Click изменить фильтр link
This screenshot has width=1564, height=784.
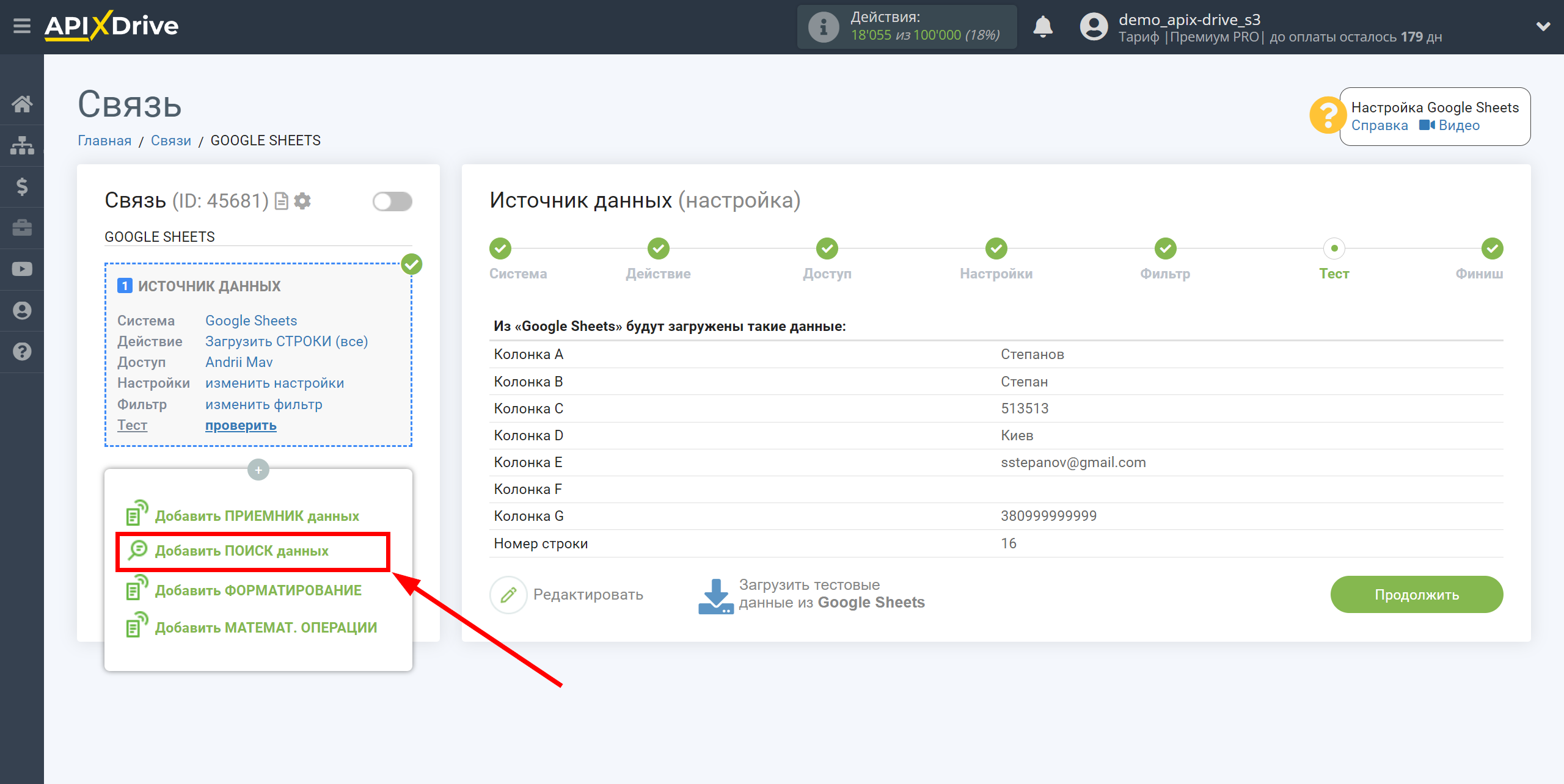pyautogui.click(x=264, y=404)
